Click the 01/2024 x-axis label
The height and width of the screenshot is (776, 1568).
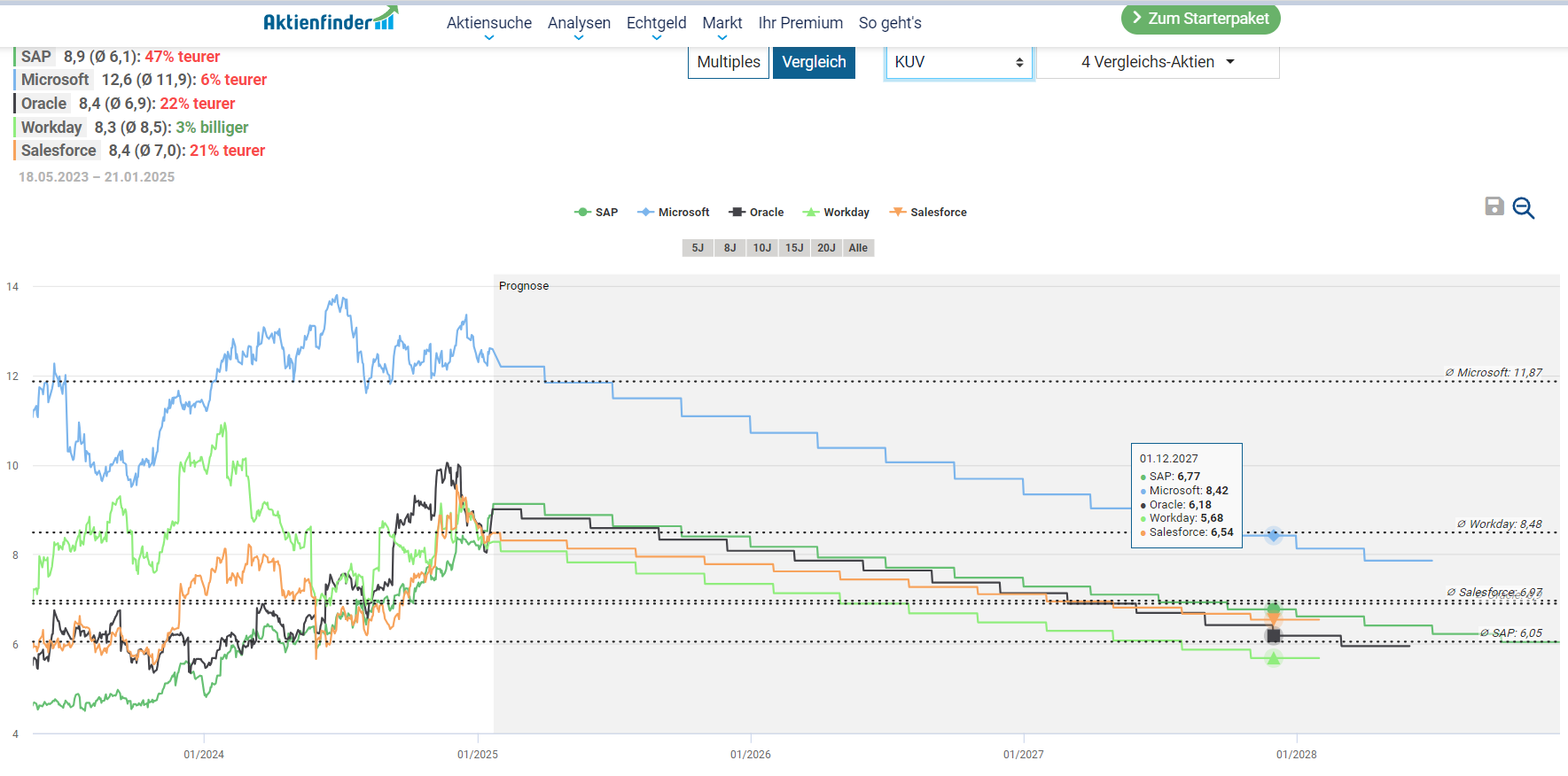coord(204,755)
